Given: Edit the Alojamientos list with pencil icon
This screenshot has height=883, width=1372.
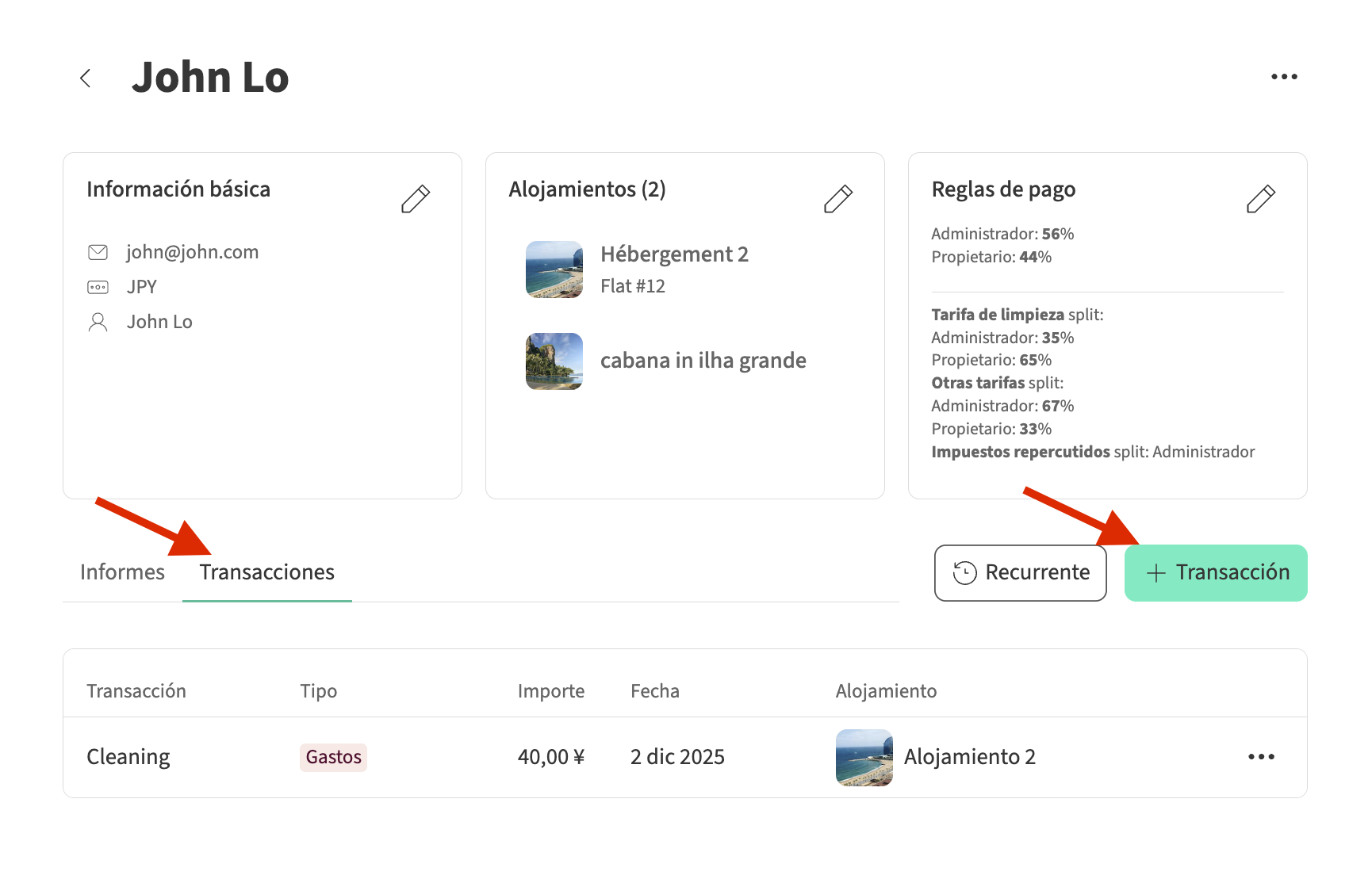Looking at the screenshot, I should [837, 199].
